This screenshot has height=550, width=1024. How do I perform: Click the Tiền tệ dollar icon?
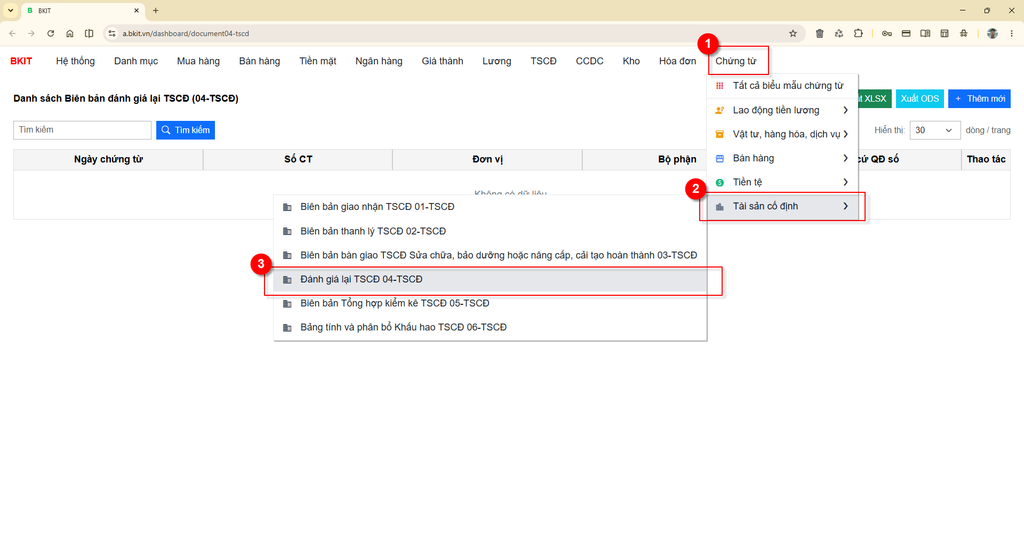(x=720, y=182)
